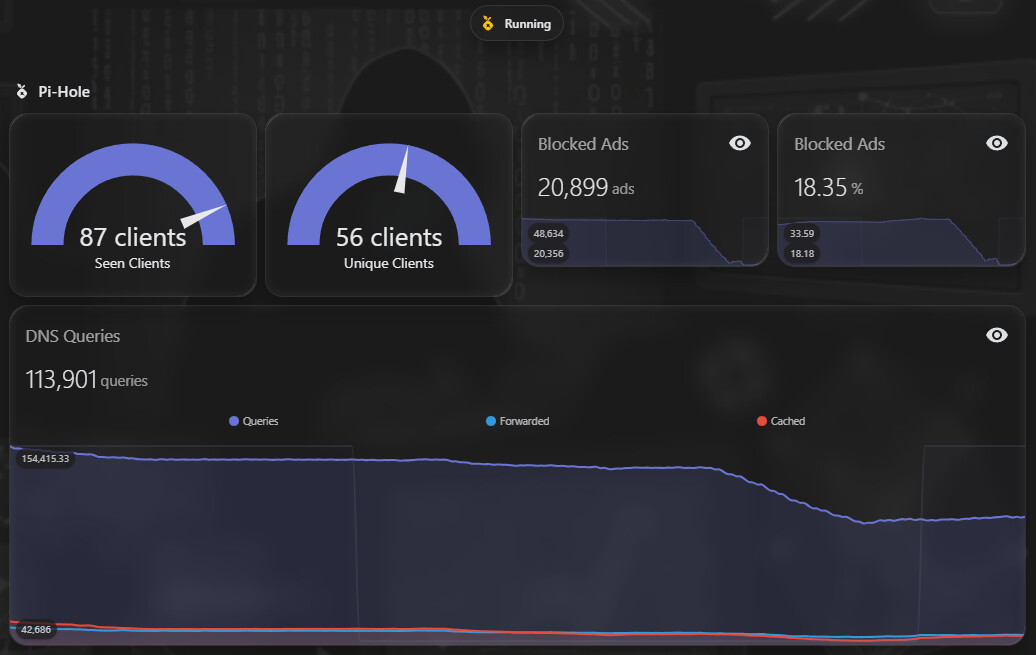Click the blue Forwarded legend dot
The width and height of the screenshot is (1036, 655).
tap(491, 421)
